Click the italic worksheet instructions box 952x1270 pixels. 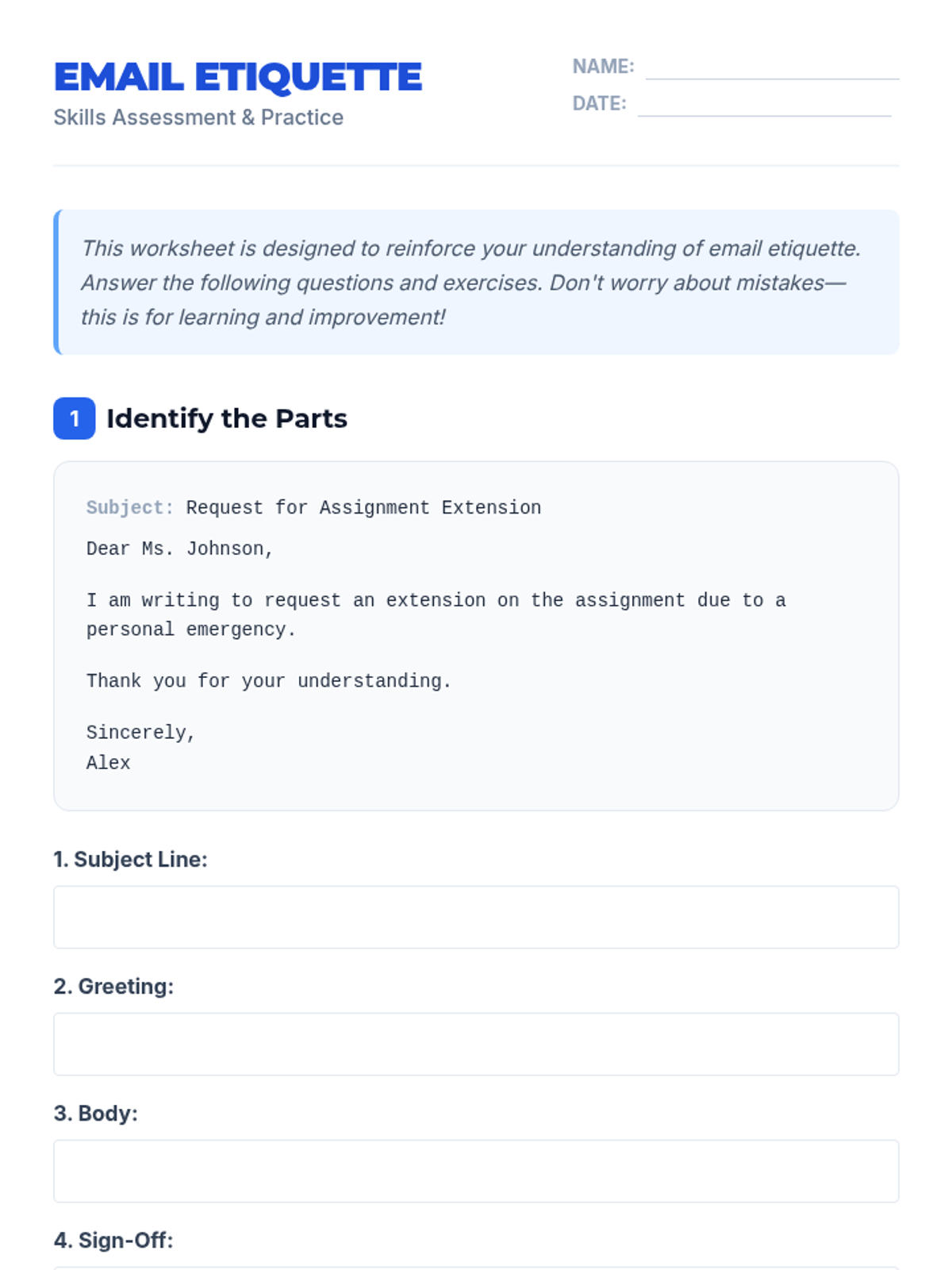tap(476, 283)
